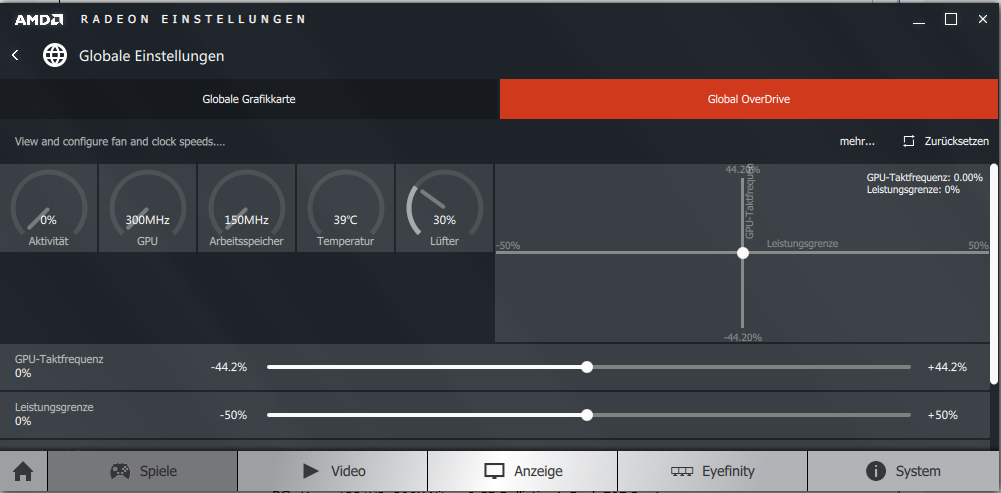Close the Radeon Einstellungen window

tap(982, 20)
